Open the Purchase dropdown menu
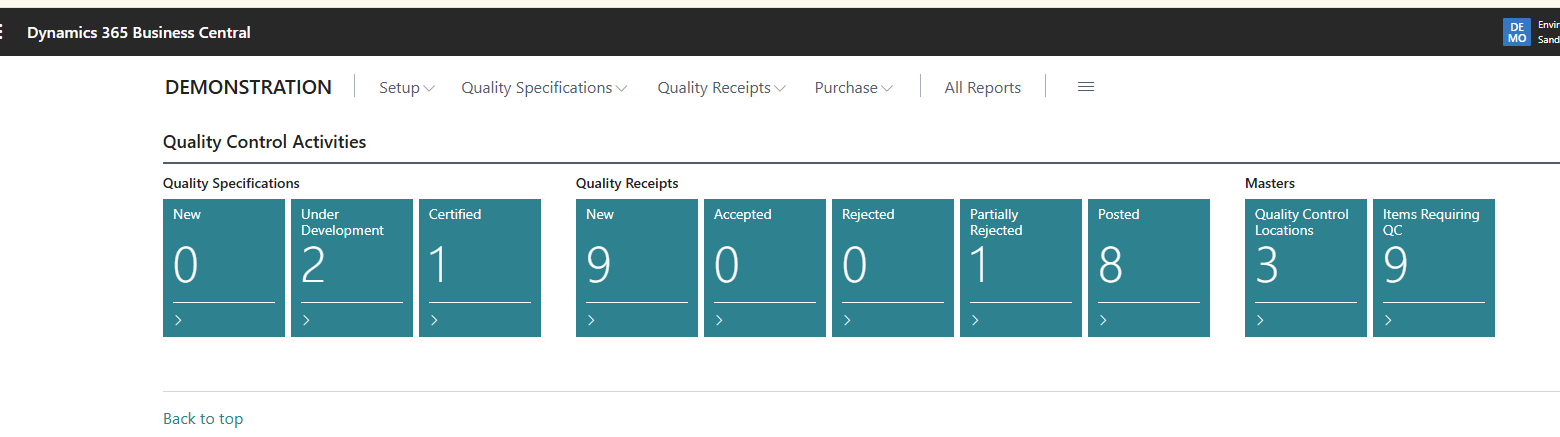1560x437 pixels. pyautogui.click(x=853, y=88)
